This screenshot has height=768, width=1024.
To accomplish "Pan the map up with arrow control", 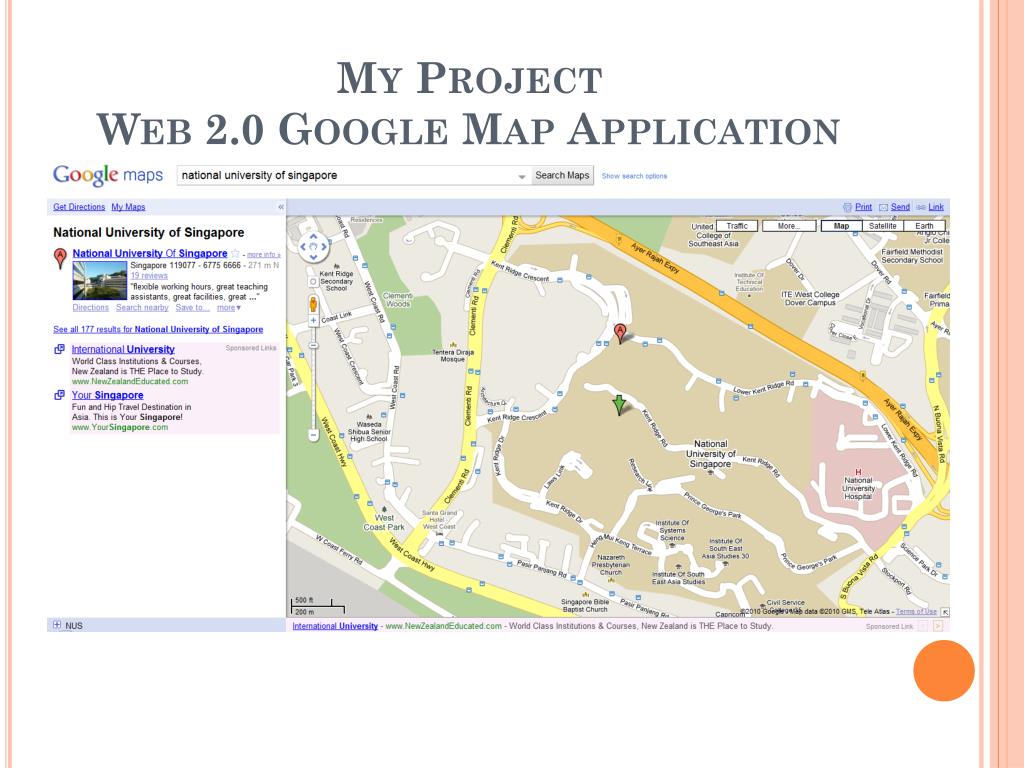I will point(313,236).
